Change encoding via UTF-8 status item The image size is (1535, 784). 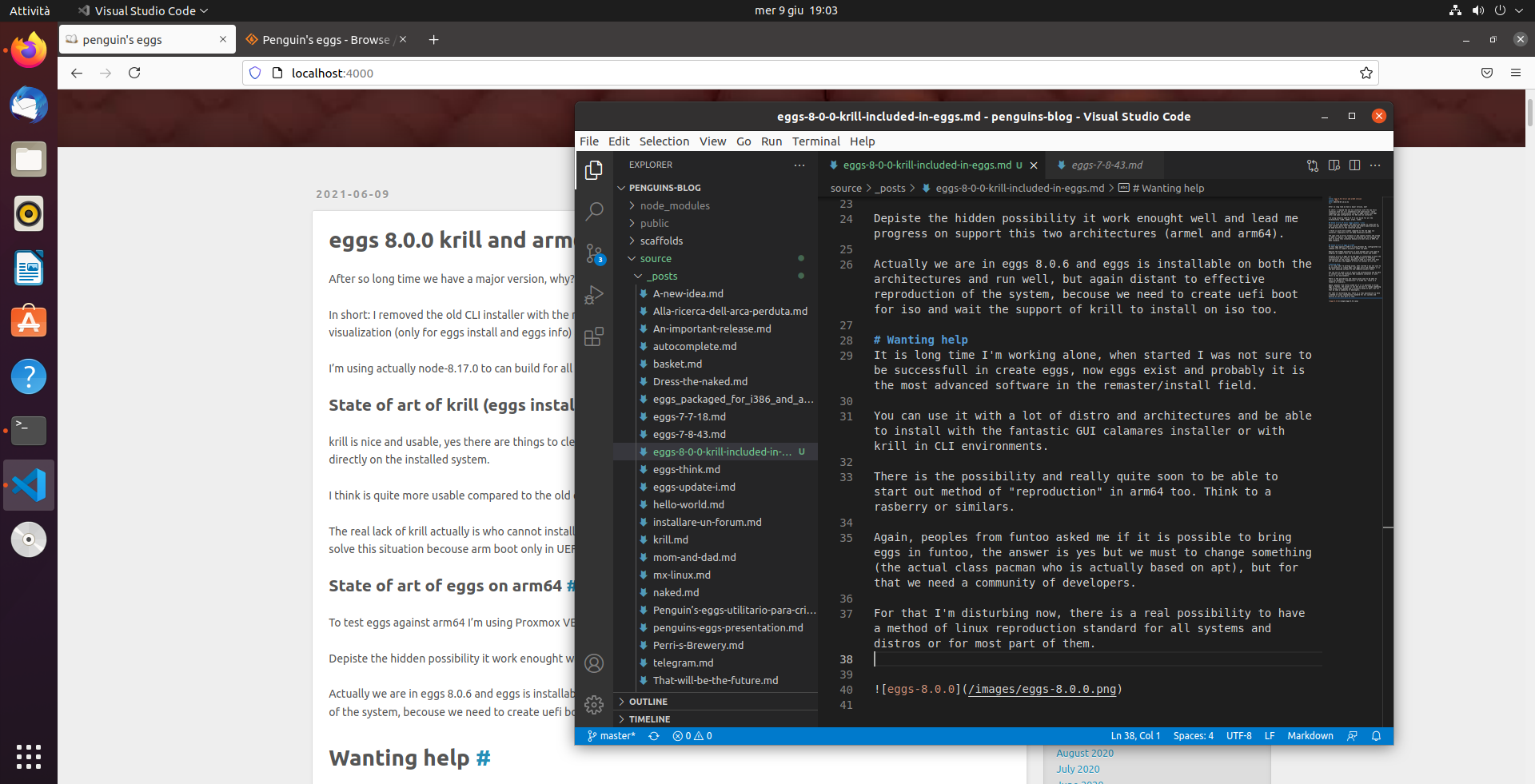[1239, 736]
